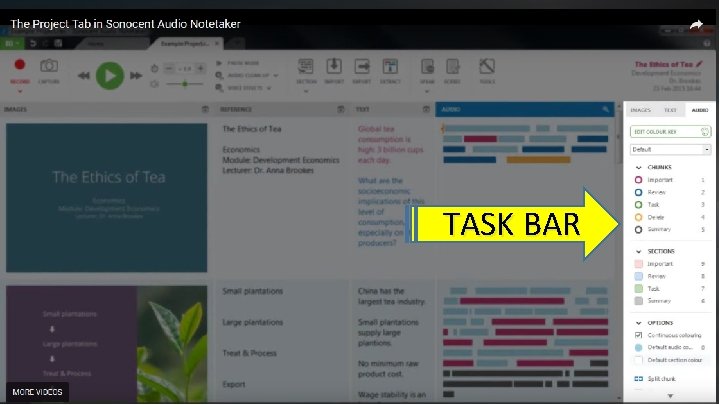Select The Ethics of Tea slide thumbnail
This screenshot has width=720, height=405.
(x=107, y=198)
